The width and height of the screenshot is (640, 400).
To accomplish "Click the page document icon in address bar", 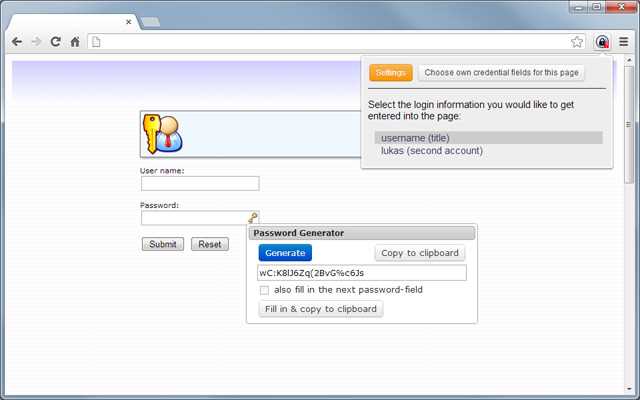I will [96, 42].
